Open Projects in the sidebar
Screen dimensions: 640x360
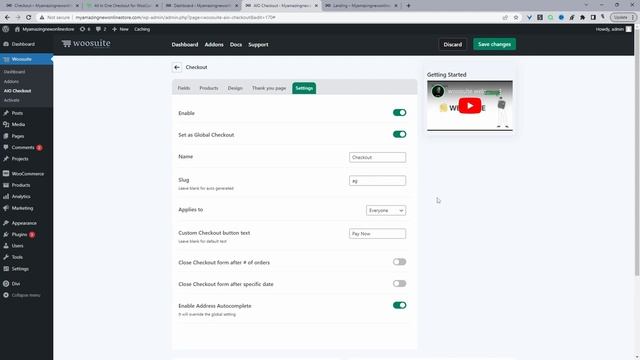click(x=20, y=159)
